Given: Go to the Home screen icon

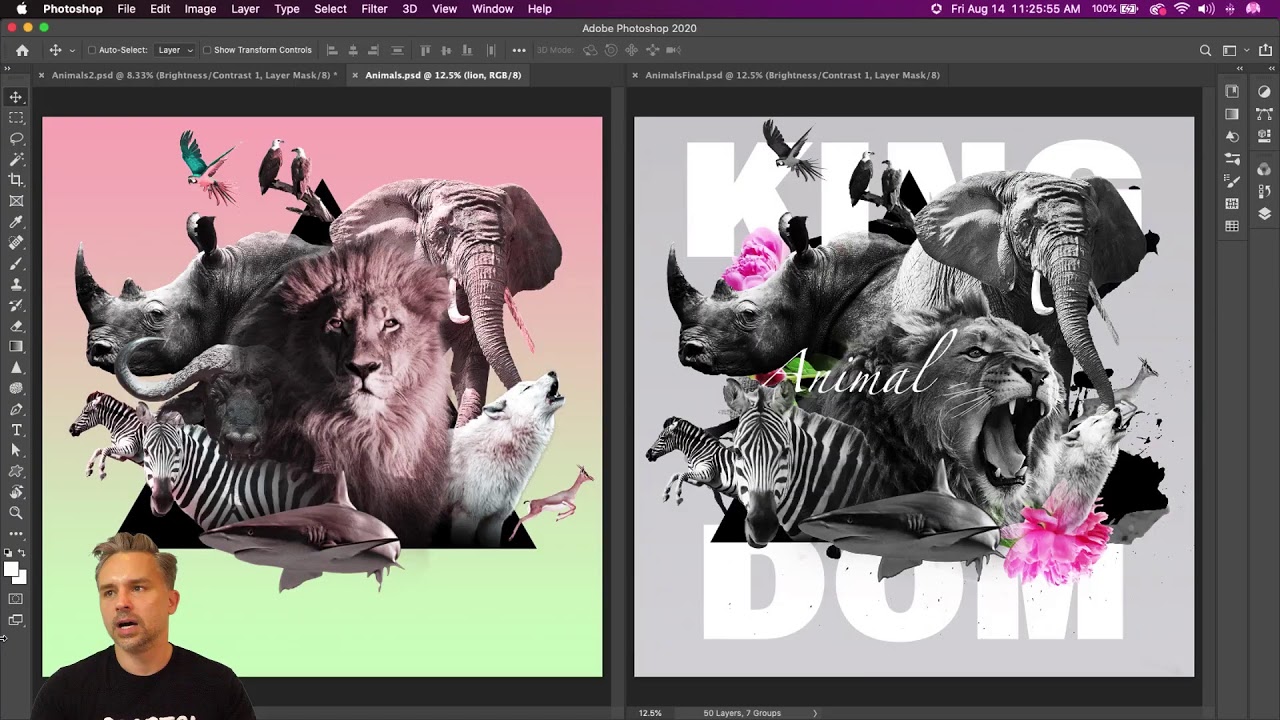Looking at the screenshot, I should [x=22, y=50].
